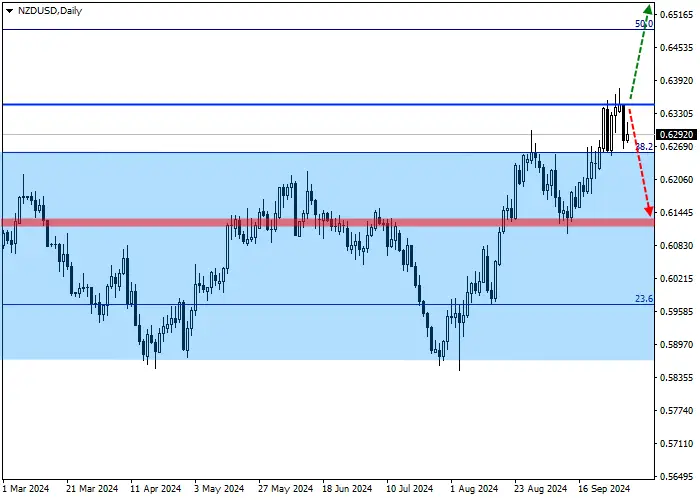
Task: Click price axis value 0.58355
Action: click(676, 377)
